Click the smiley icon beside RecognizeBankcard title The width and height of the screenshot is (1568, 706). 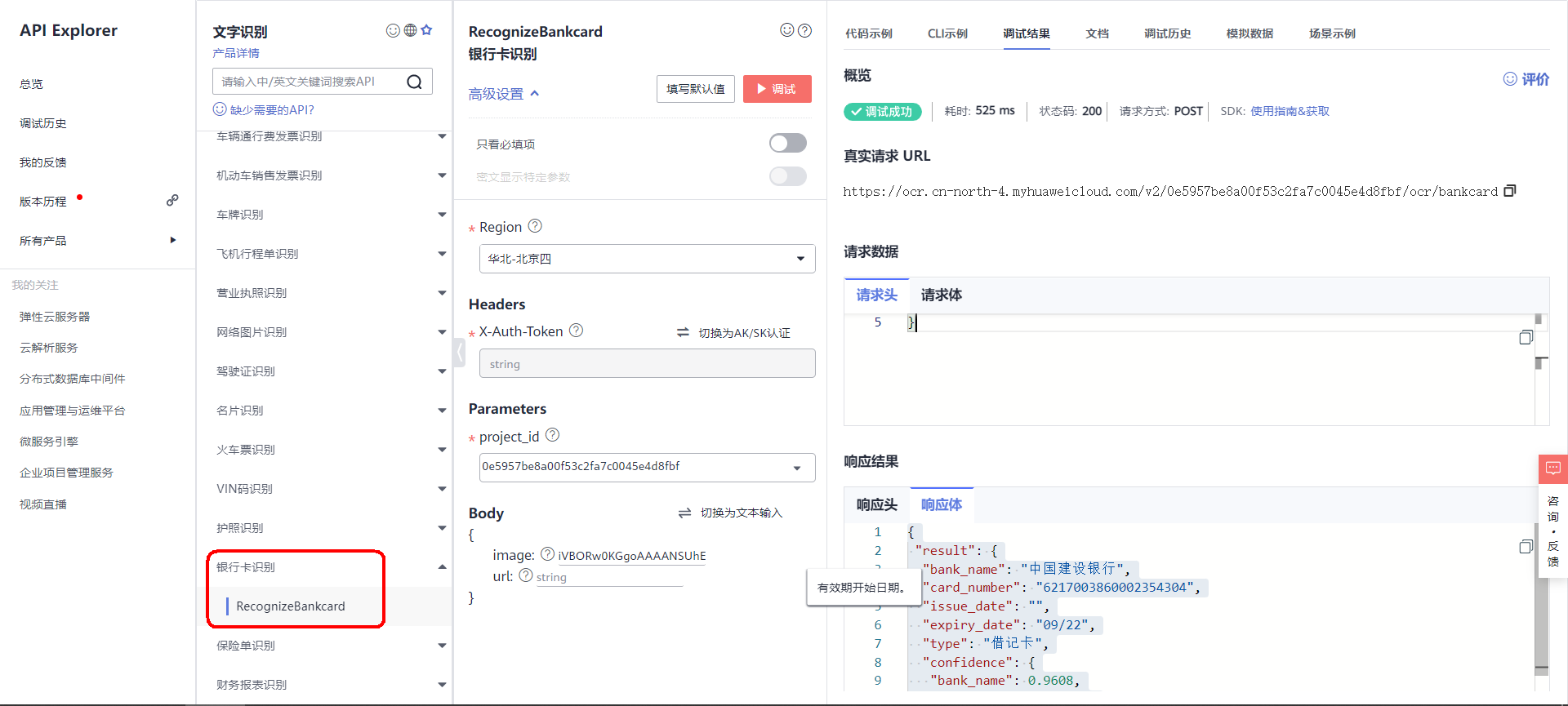click(x=787, y=30)
